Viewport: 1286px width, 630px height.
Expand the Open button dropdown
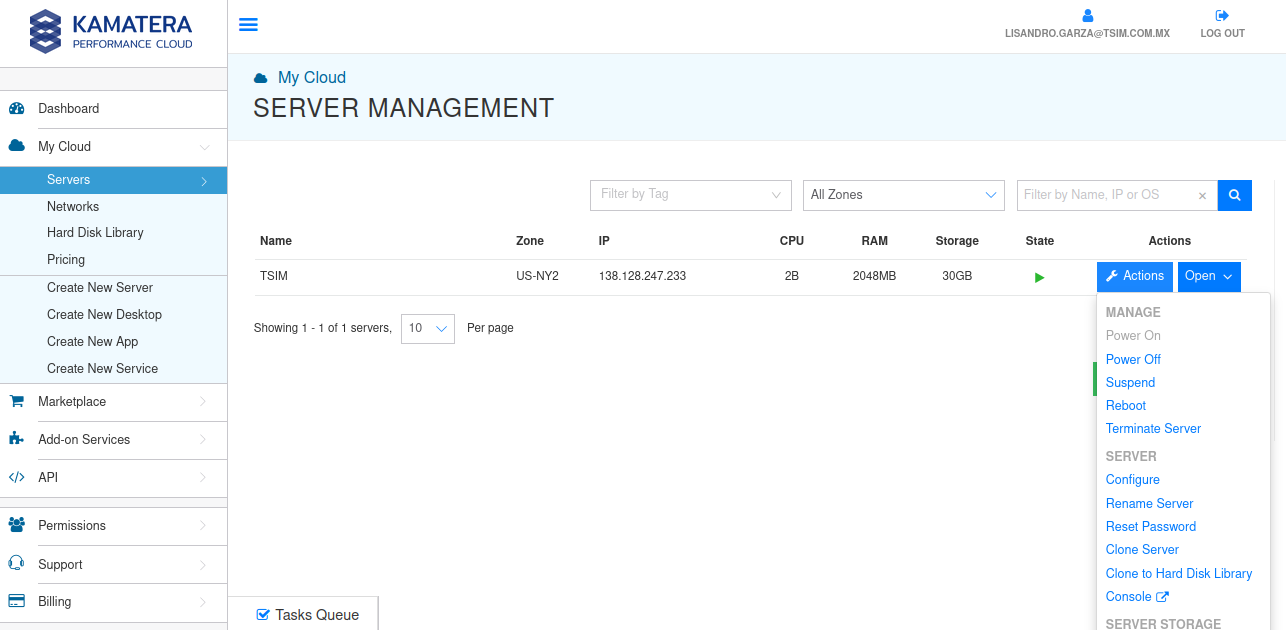click(x=1209, y=276)
